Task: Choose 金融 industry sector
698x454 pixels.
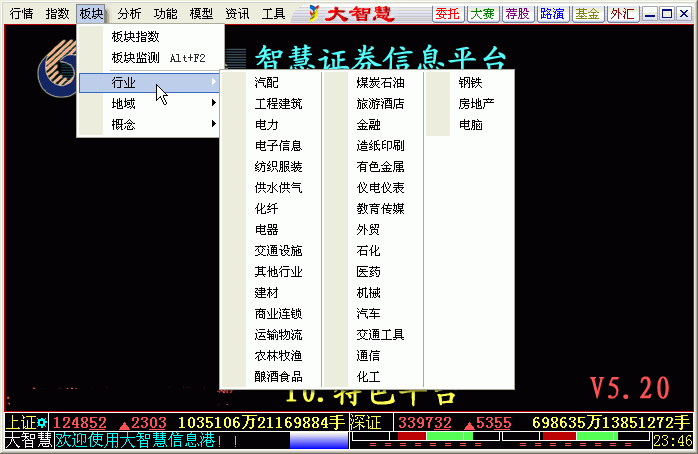Action: [373, 125]
